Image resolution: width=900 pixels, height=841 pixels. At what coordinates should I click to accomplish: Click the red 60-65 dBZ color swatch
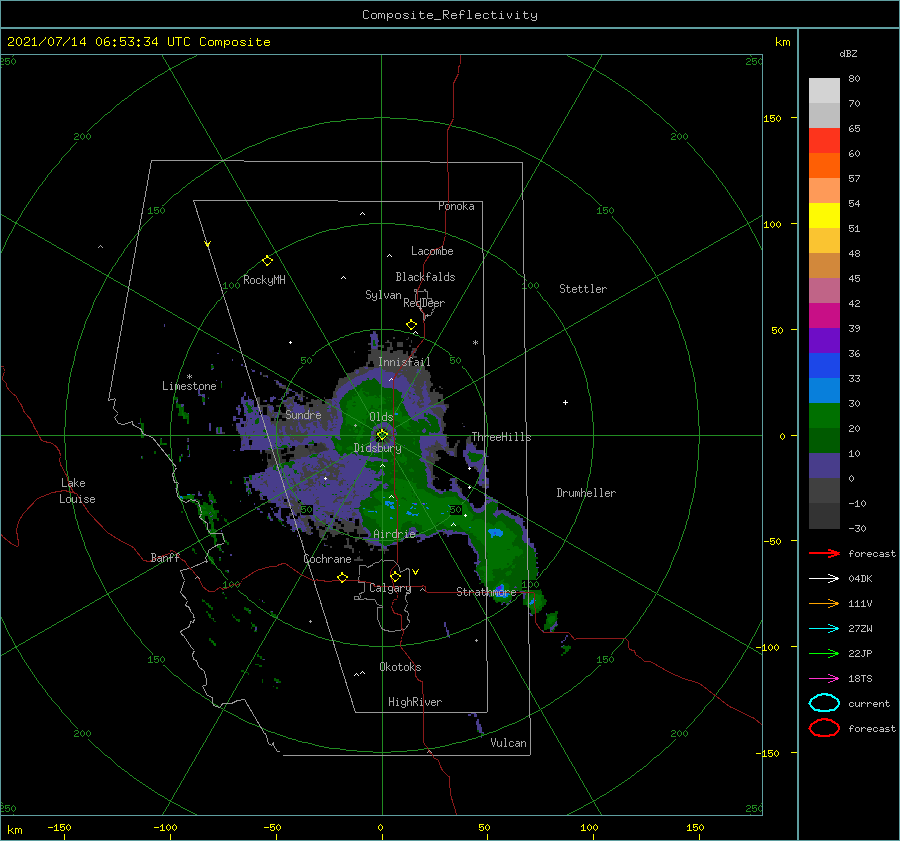click(824, 141)
